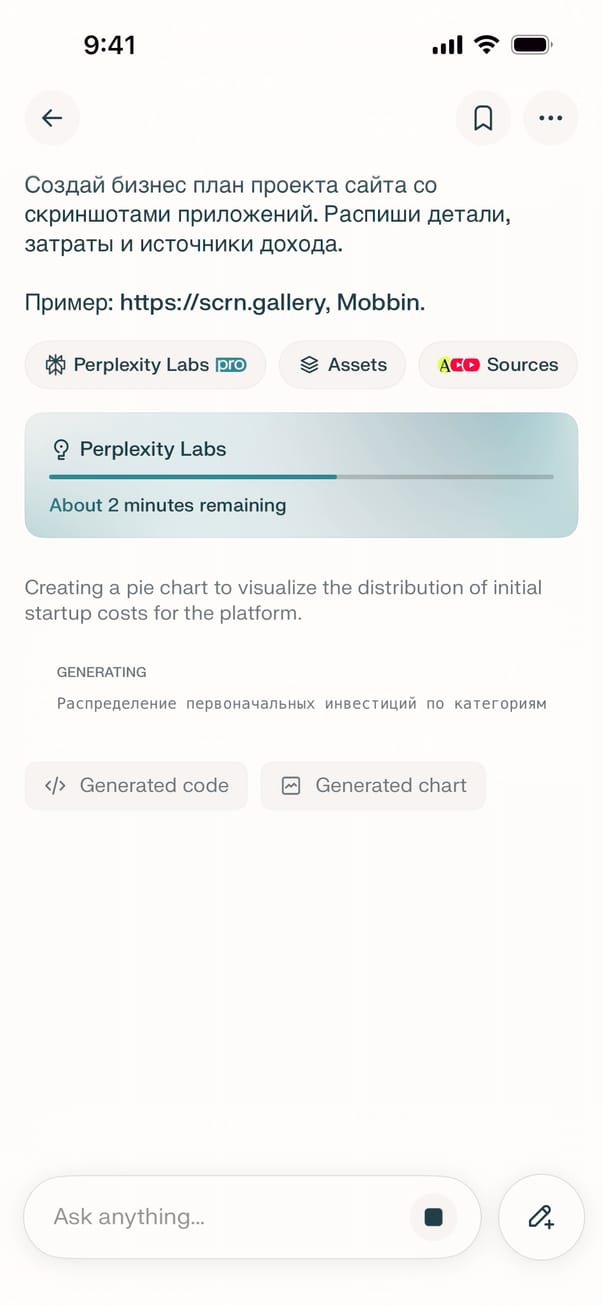
Task: Tap the Perplexity logo icon in tab
Action: 56,365
